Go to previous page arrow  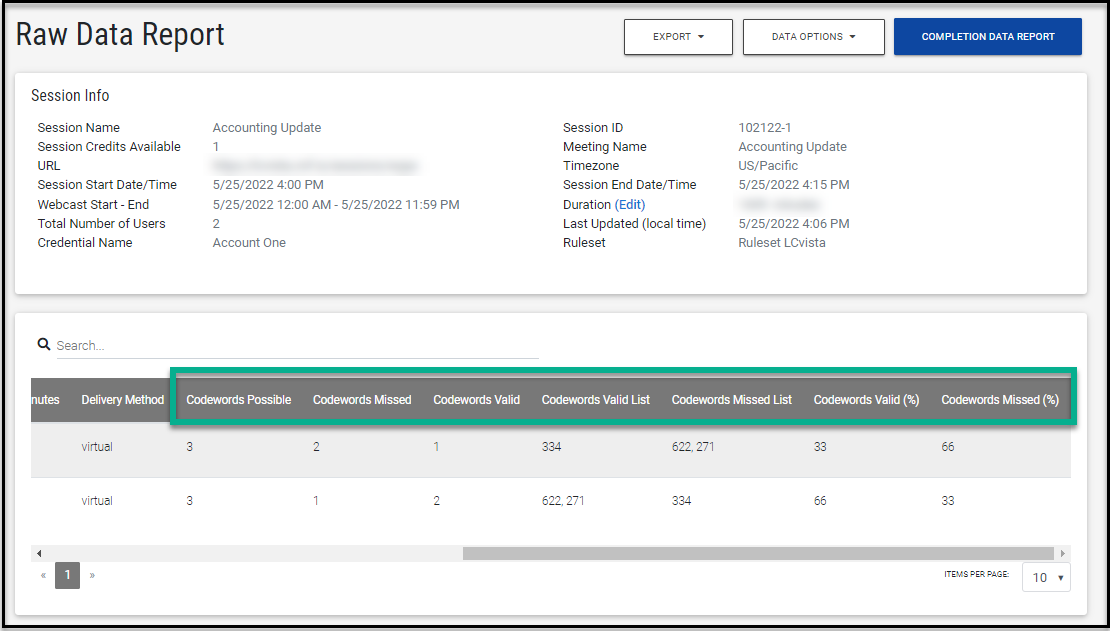43,576
